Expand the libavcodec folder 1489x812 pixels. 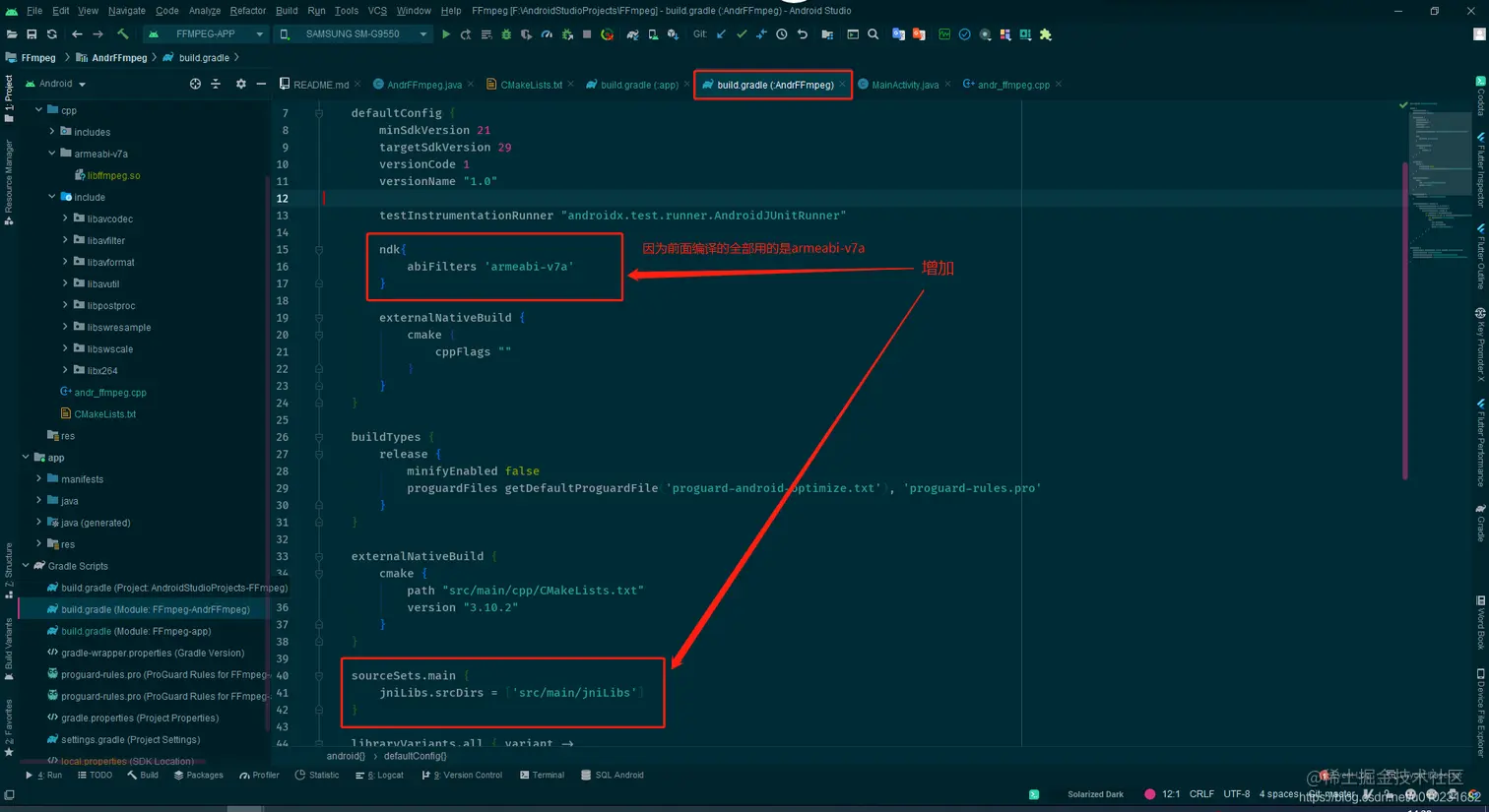pyautogui.click(x=65, y=219)
